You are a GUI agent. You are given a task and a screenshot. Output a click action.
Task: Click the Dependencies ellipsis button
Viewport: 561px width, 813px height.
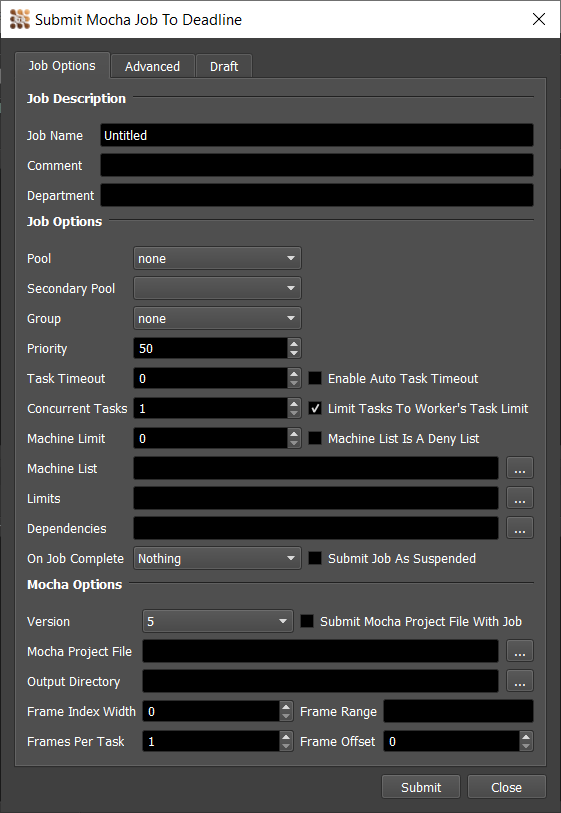(x=520, y=528)
